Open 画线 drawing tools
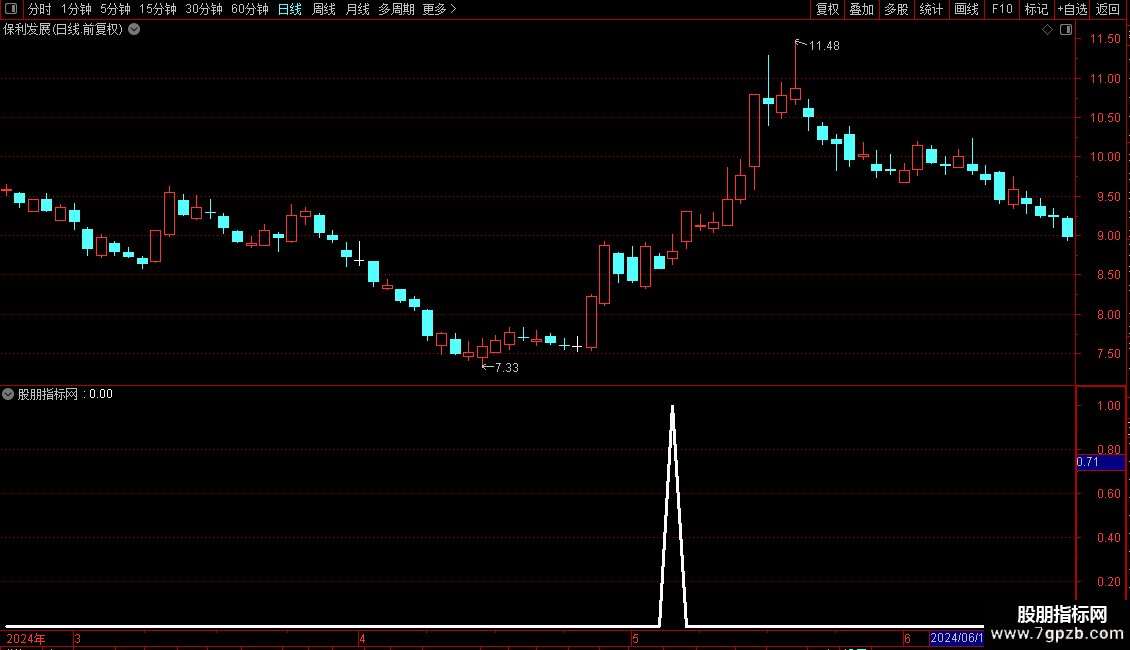1130x650 pixels. pos(966,9)
